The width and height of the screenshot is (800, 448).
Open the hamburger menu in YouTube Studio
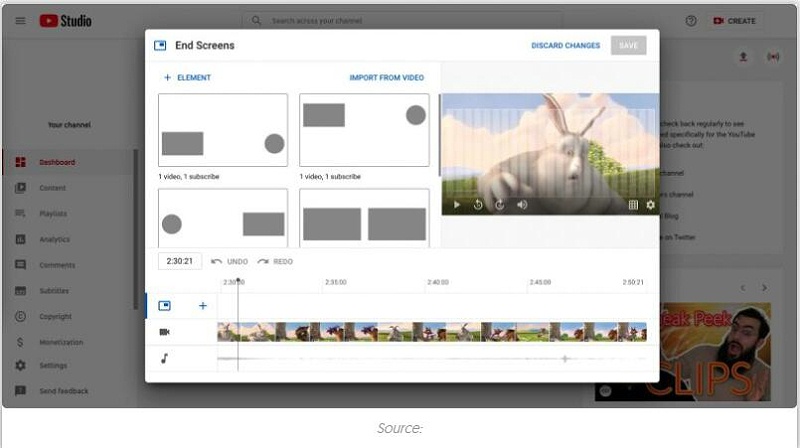tap(20, 21)
